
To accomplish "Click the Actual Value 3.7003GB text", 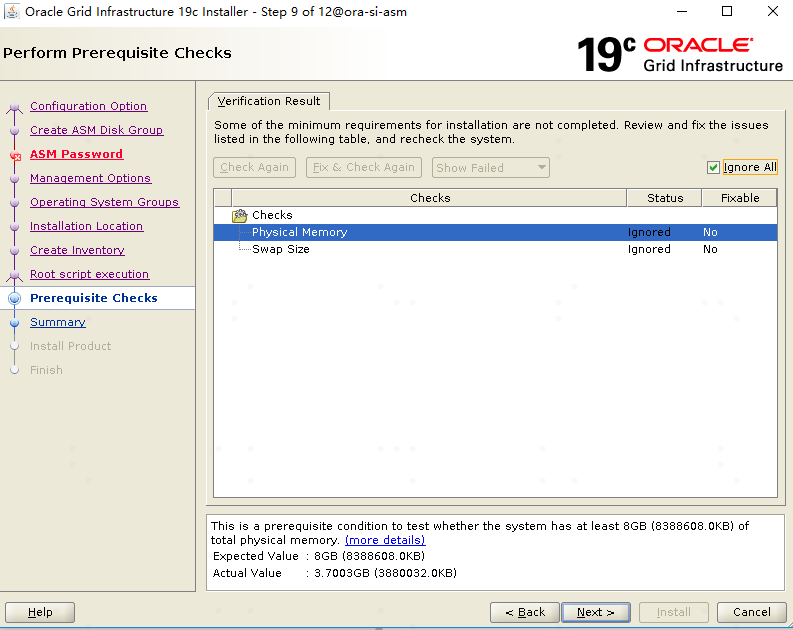I will 385,573.
